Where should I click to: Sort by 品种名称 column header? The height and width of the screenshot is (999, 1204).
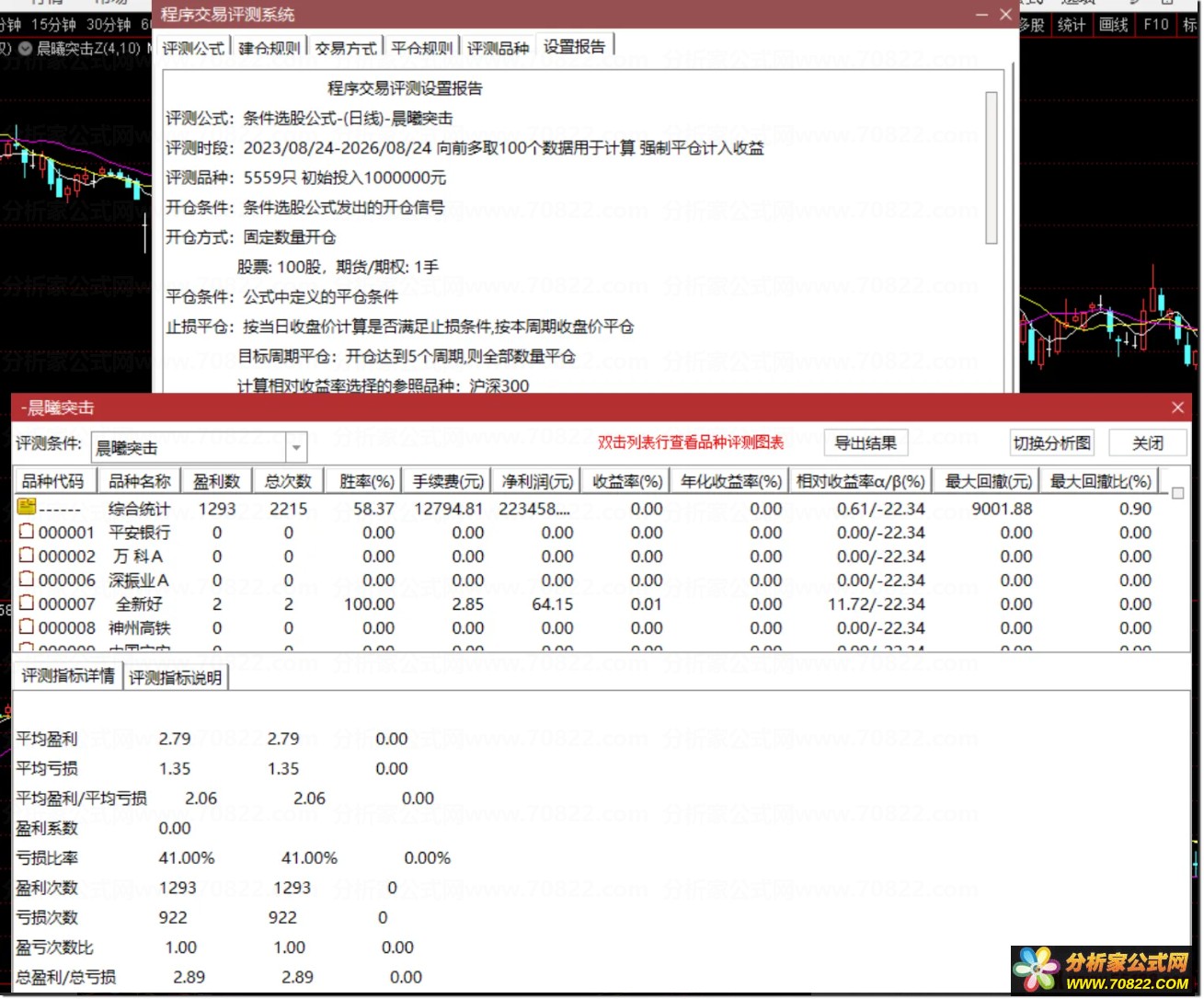pyautogui.click(x=140, y=481)
